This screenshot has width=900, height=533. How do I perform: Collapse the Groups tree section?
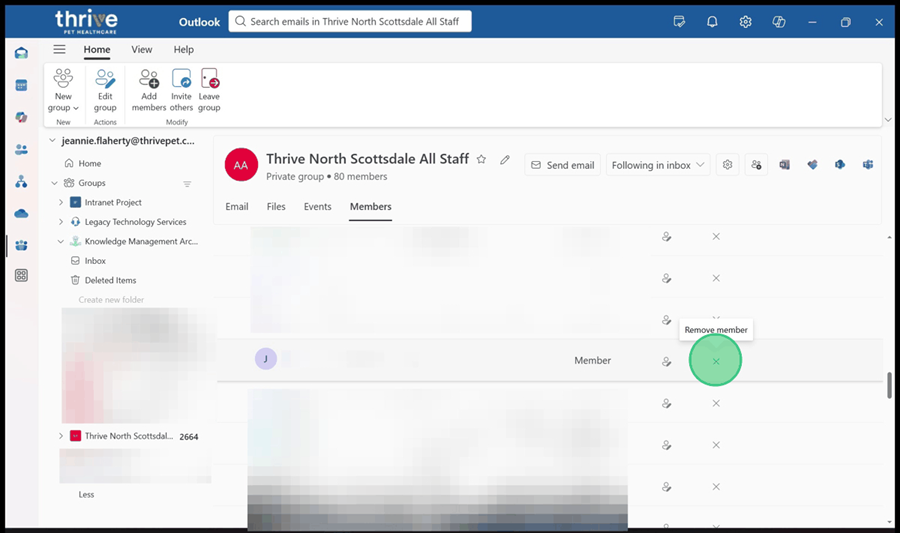(x=55, y=184)
